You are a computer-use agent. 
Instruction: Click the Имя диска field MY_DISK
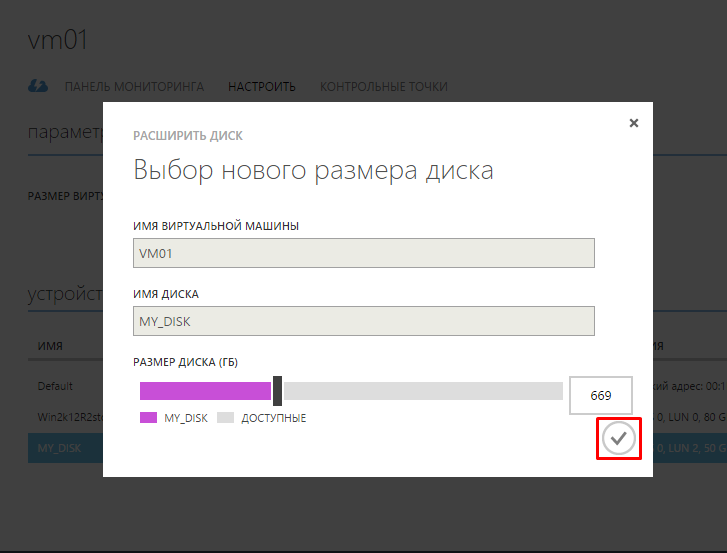point(364,321)
